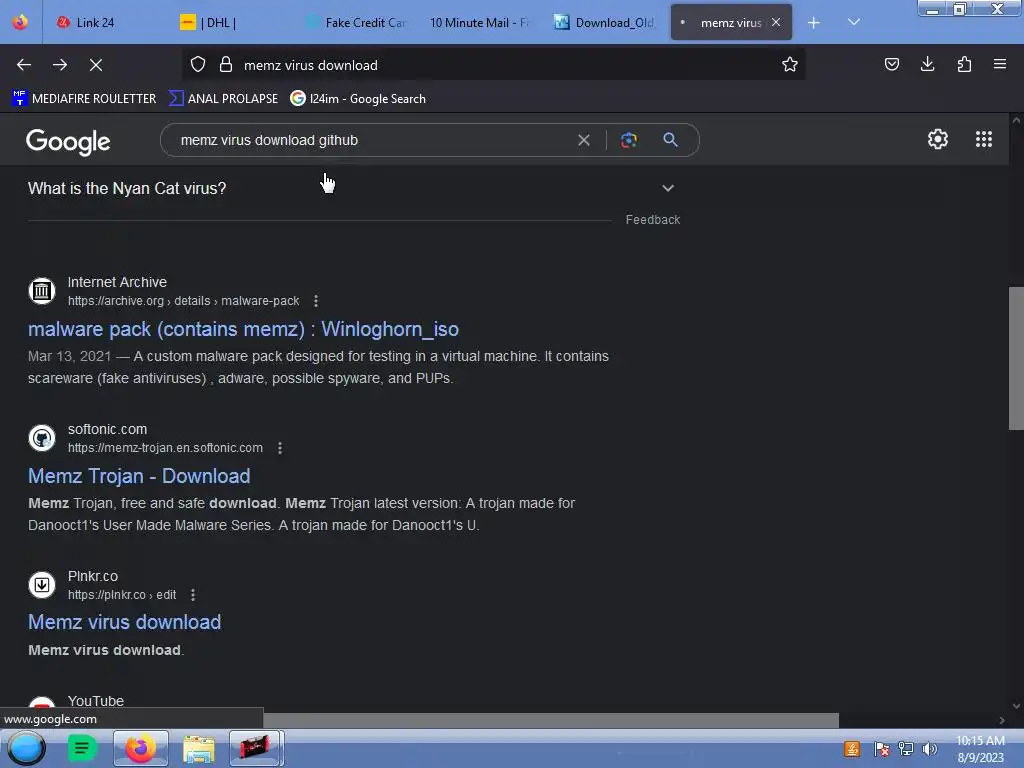The width and height of the screenshot is (1024, 768).
Task: Click 'https://memz-trojan.en.softonic.com' URL text
Action: [165, 448]
